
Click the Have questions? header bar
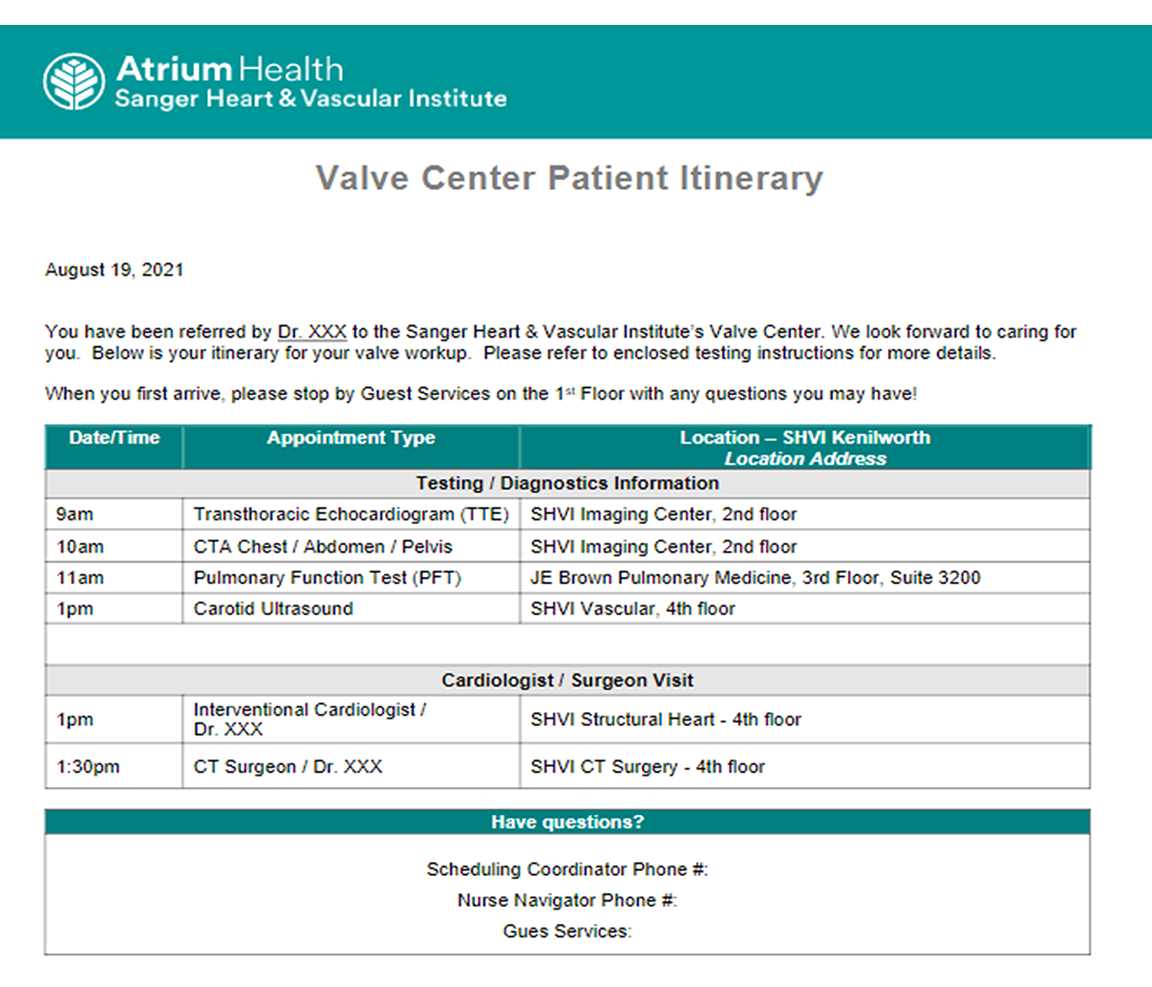click(x=567, y=822)
